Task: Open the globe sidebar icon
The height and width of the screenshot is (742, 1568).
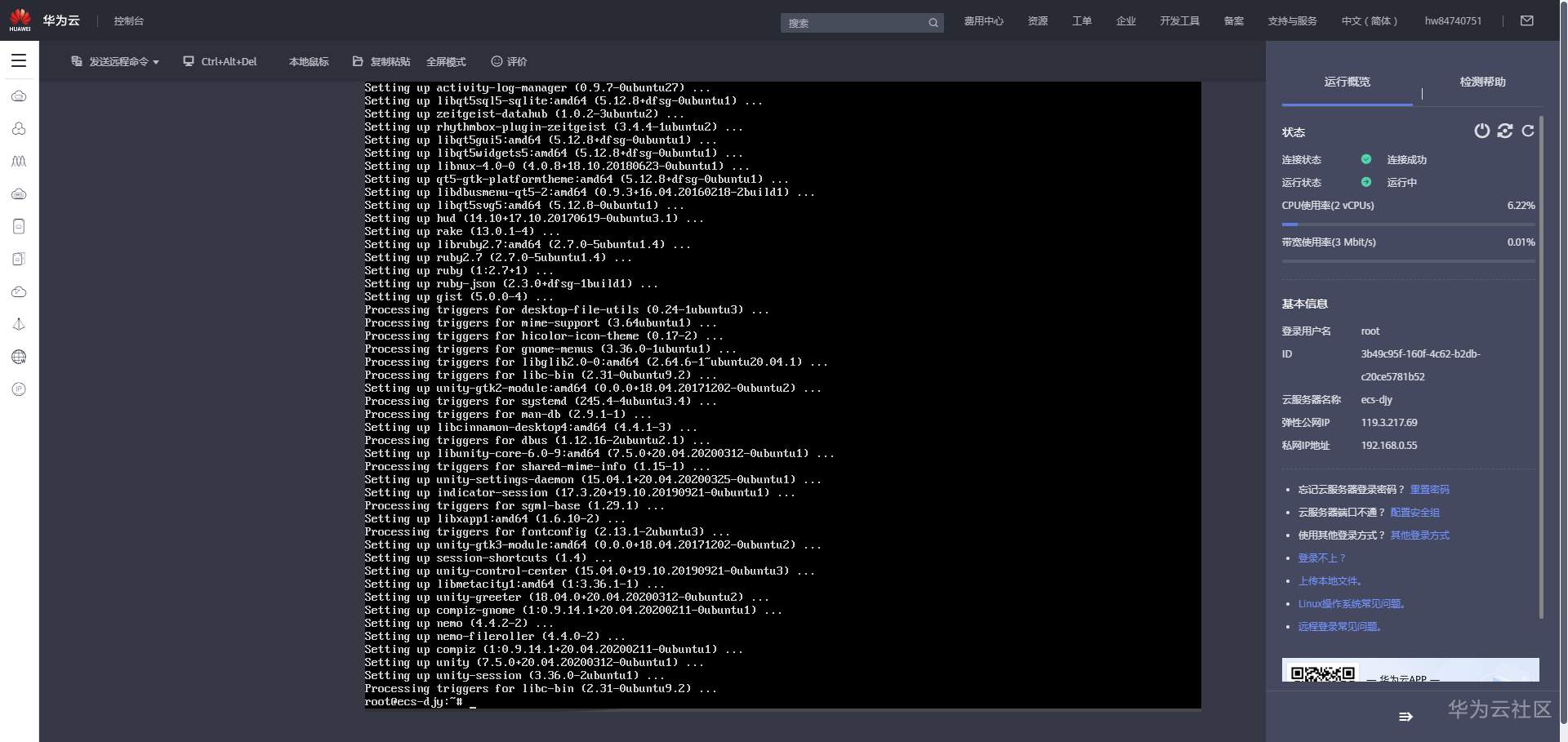Action: tap(19, 357)
